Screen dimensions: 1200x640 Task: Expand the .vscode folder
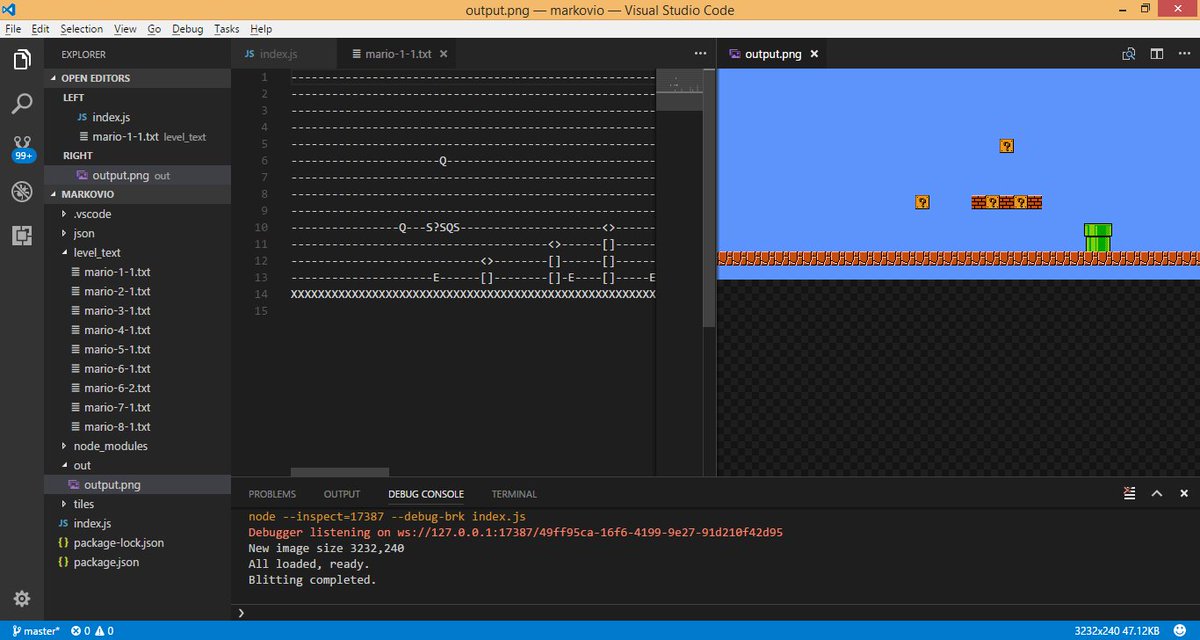click(138, 214)
